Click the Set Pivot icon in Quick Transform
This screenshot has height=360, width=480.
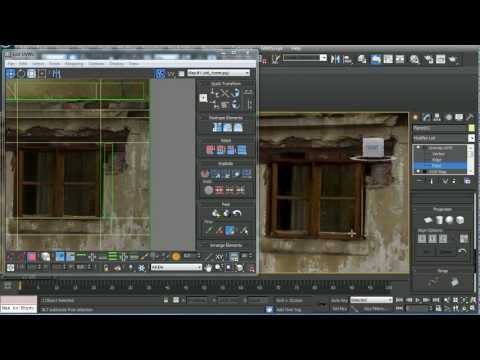(203, 98)
